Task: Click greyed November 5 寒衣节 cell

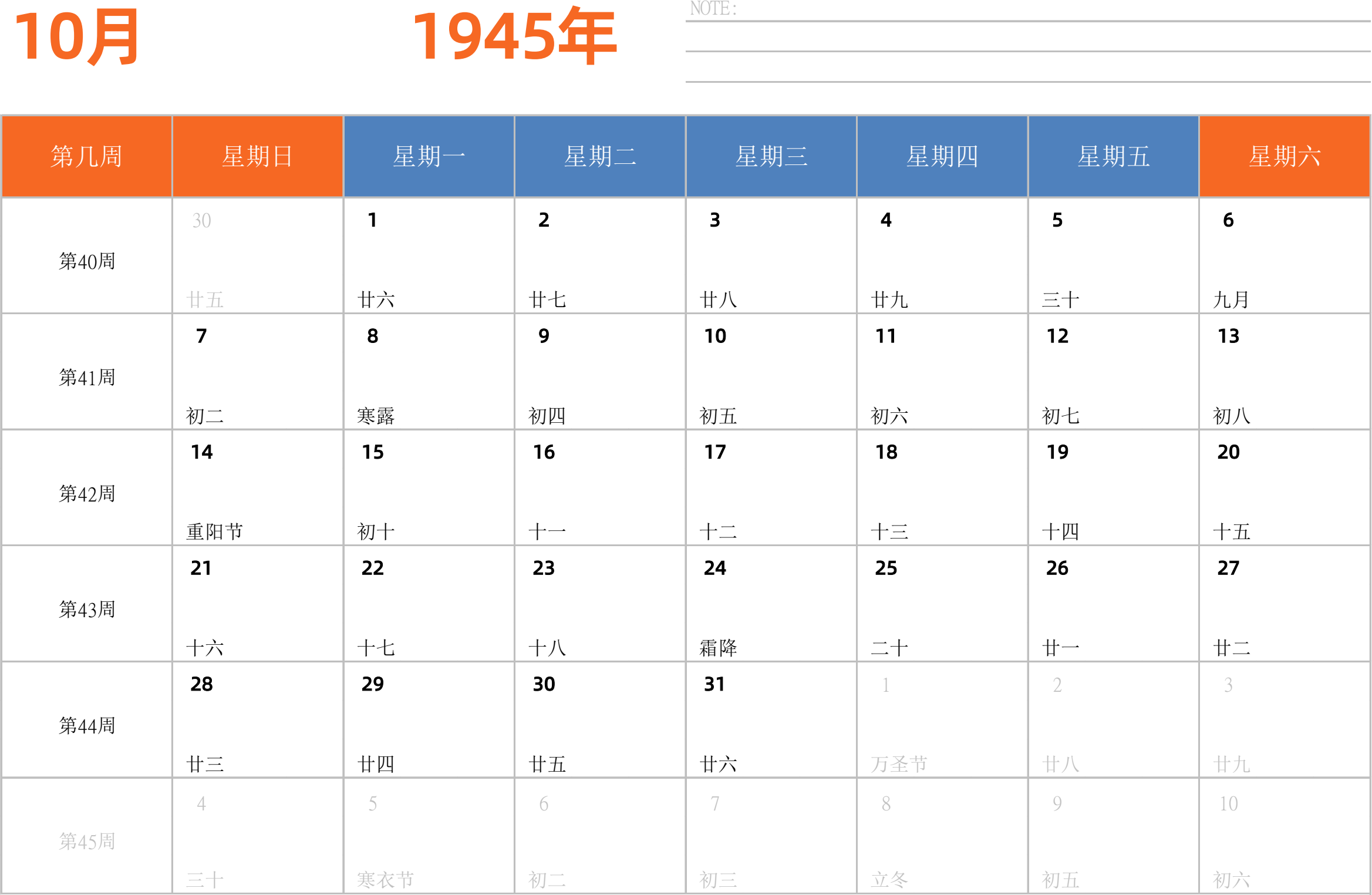Action: click(x=429, y=836)
